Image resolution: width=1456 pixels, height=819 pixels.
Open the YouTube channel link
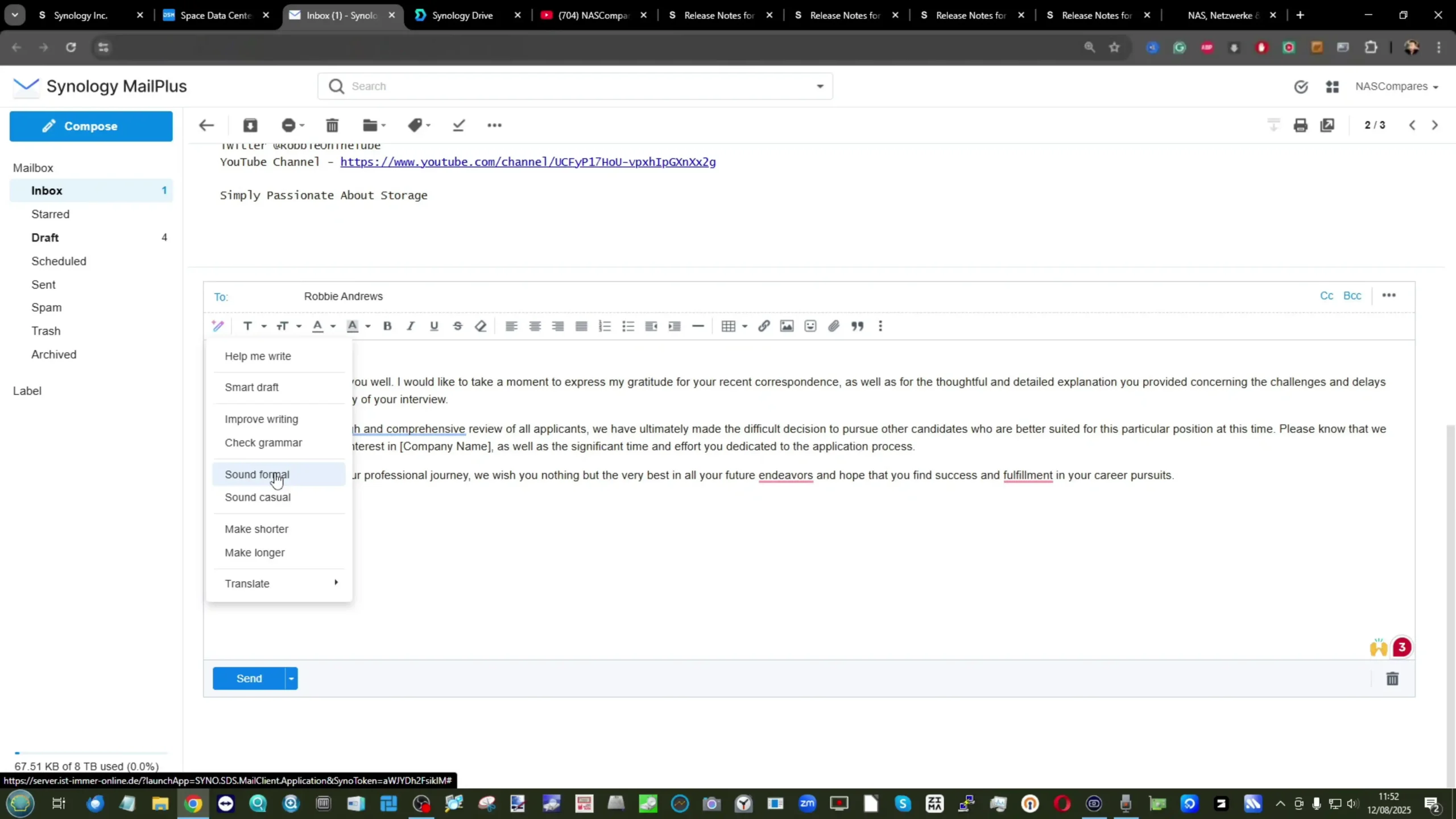click(x=528, y=162)
